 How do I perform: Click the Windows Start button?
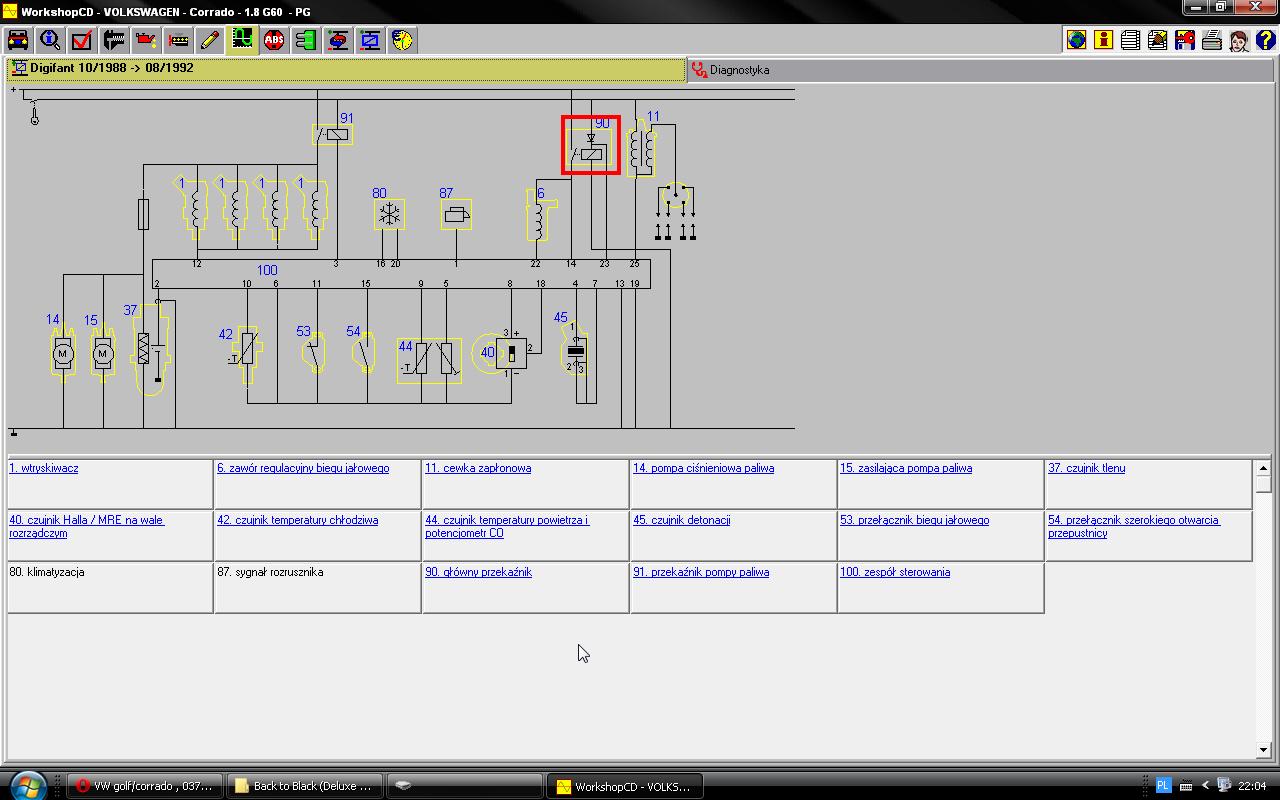coord(27,784)
